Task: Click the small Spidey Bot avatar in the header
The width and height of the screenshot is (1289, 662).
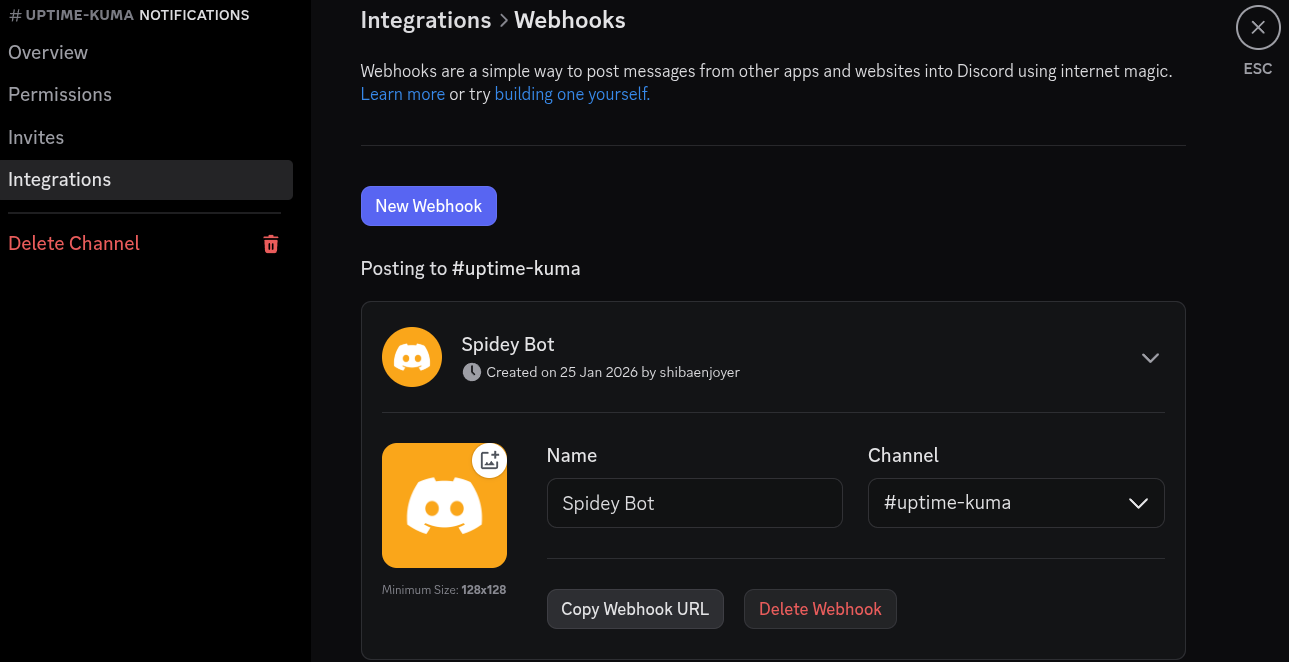Action: [412, 357]
